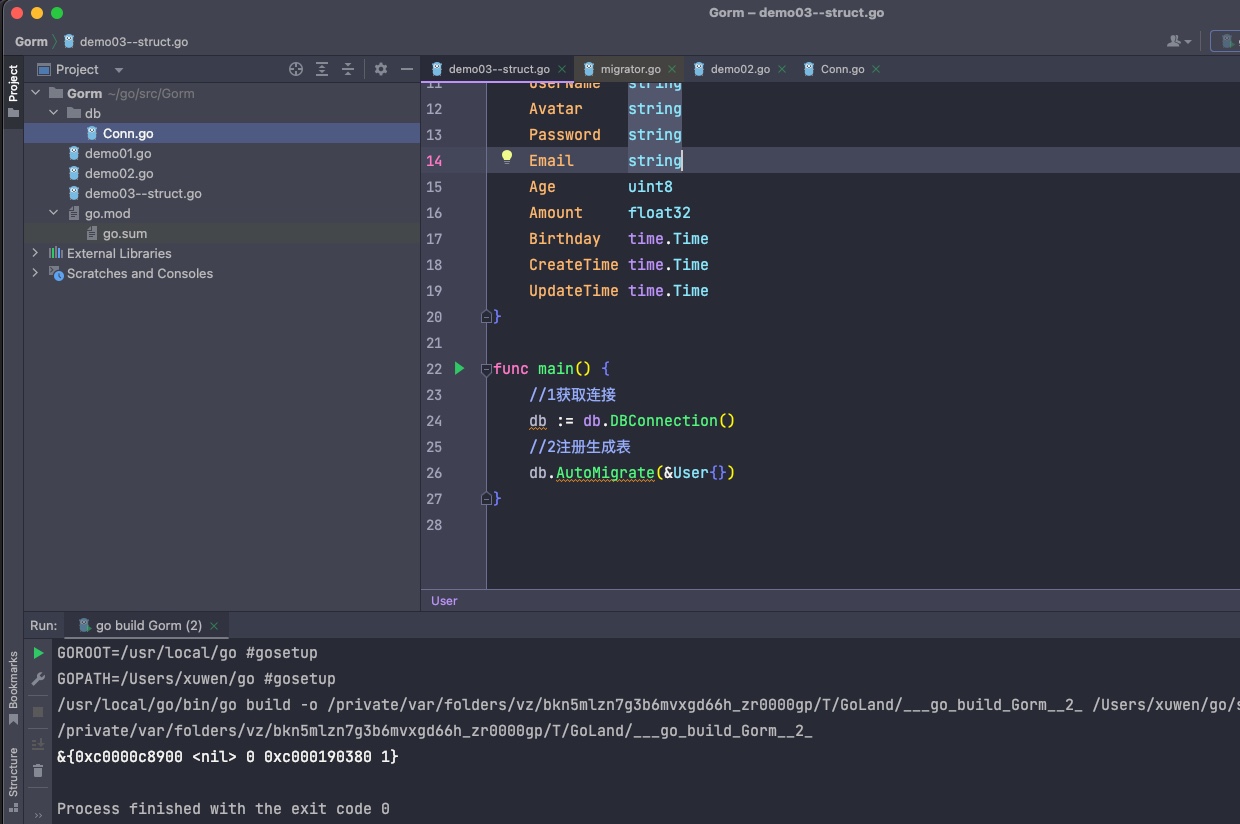Fold the struct at closing brace line 20

487,317
